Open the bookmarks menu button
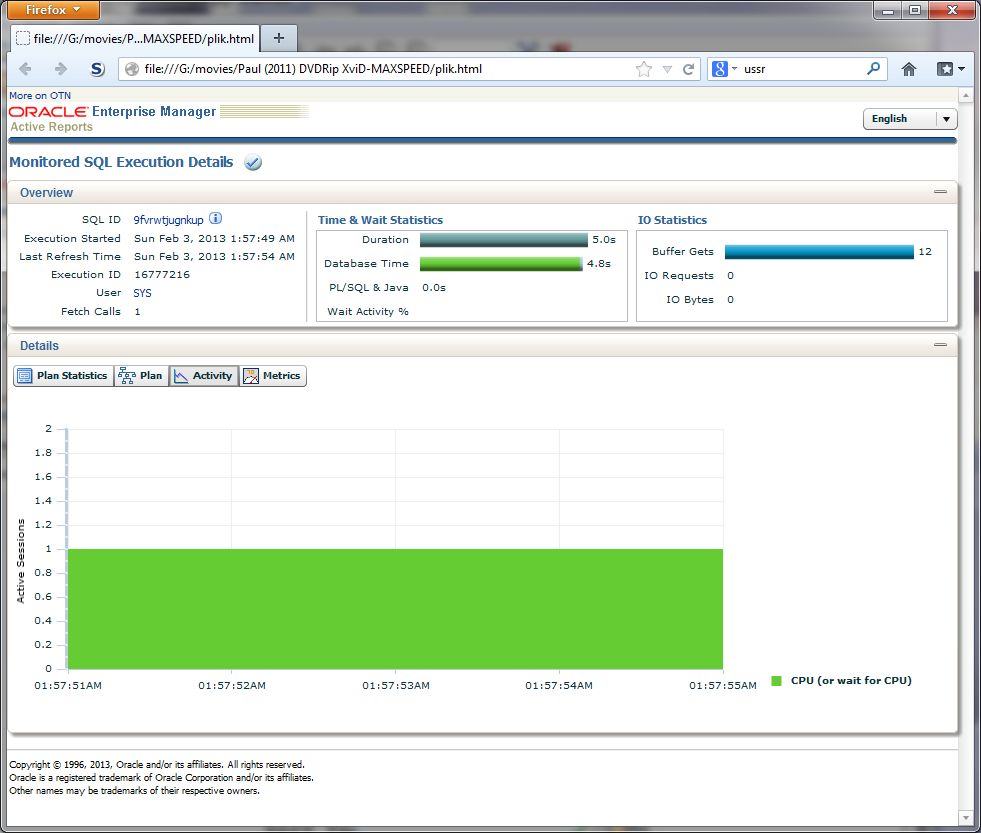 click(x=950, y=69)
